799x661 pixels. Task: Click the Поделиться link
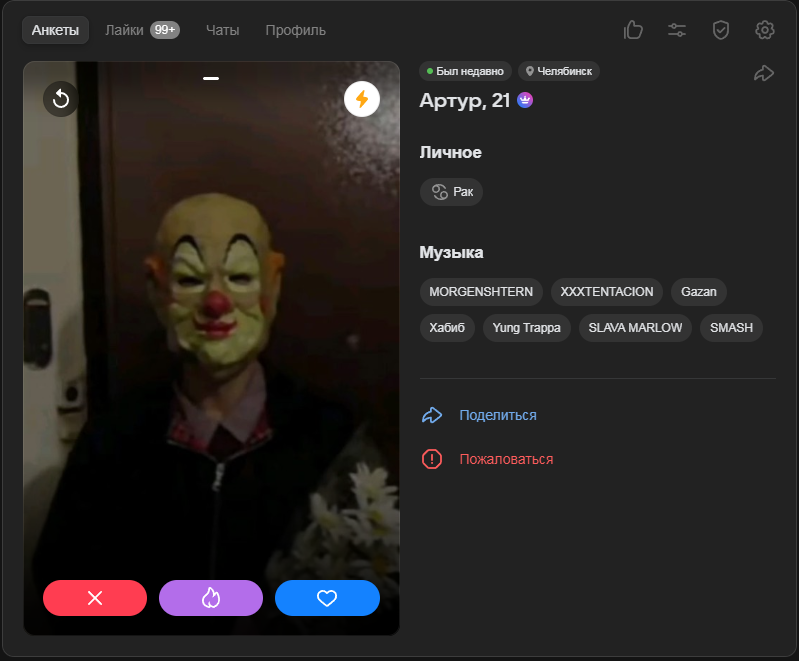(x=497, y=415)
